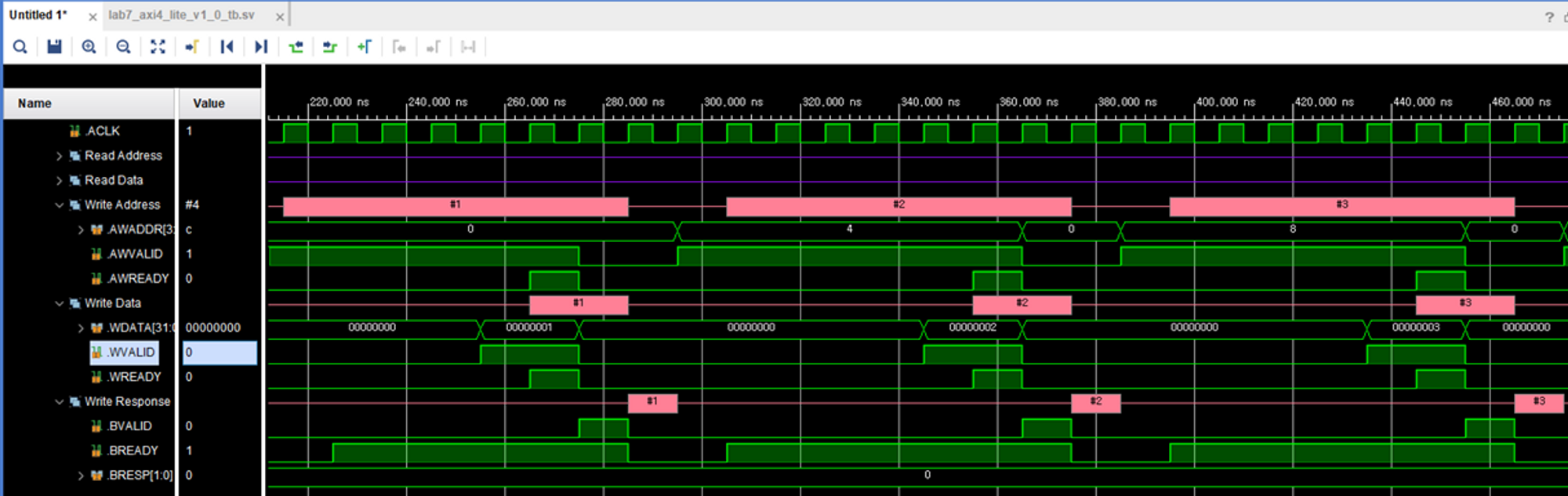The image size is (1568, 496).
Task: Expand the Read Address group
Action: [x=60, y=156]
